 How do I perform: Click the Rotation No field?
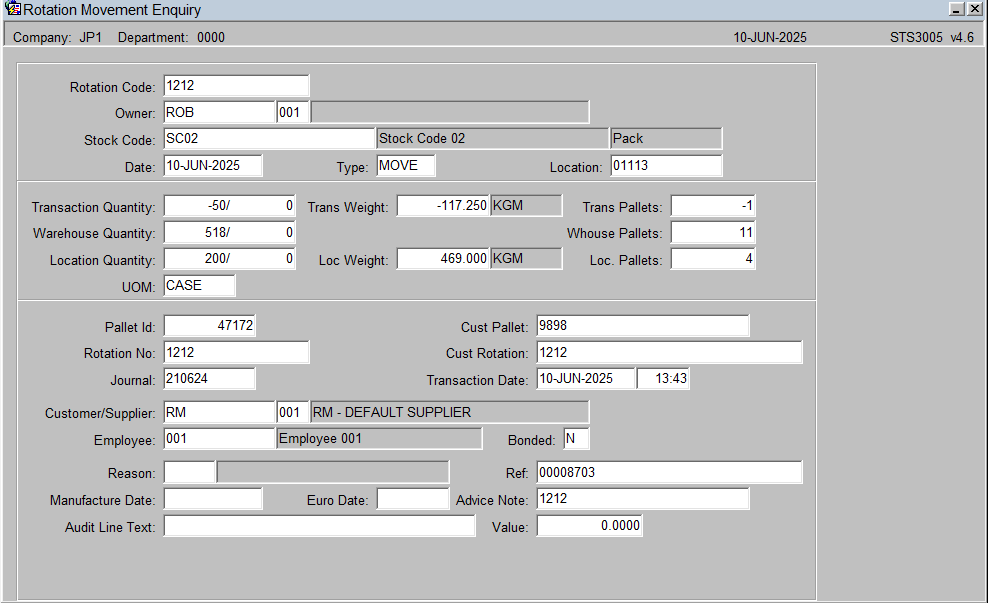click(x=236, y=352)
